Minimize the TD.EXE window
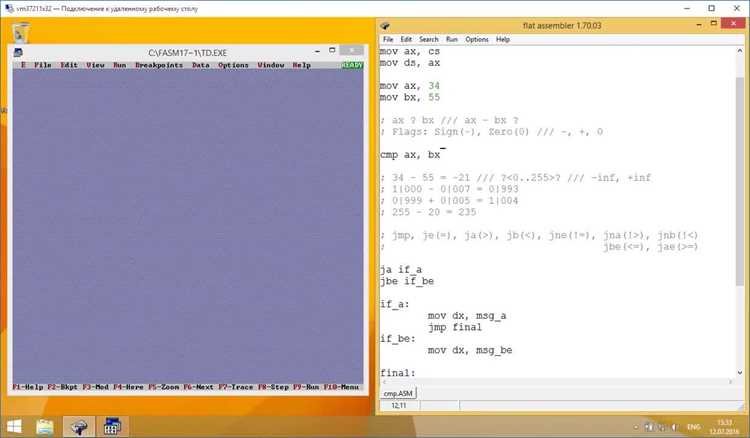Viewport: 750px width, 438px height. tap(317, 51)
